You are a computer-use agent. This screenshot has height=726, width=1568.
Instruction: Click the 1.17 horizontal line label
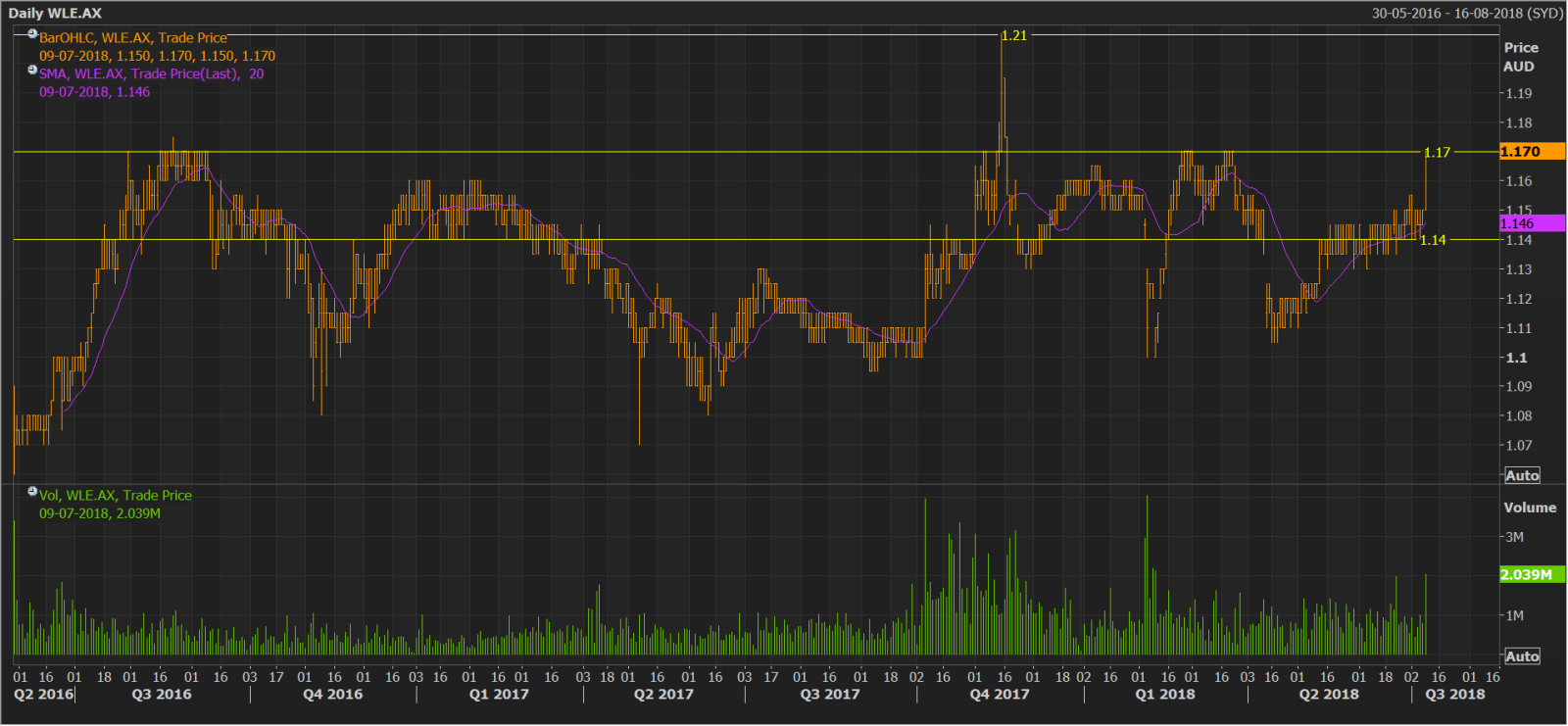point(1437,153)
